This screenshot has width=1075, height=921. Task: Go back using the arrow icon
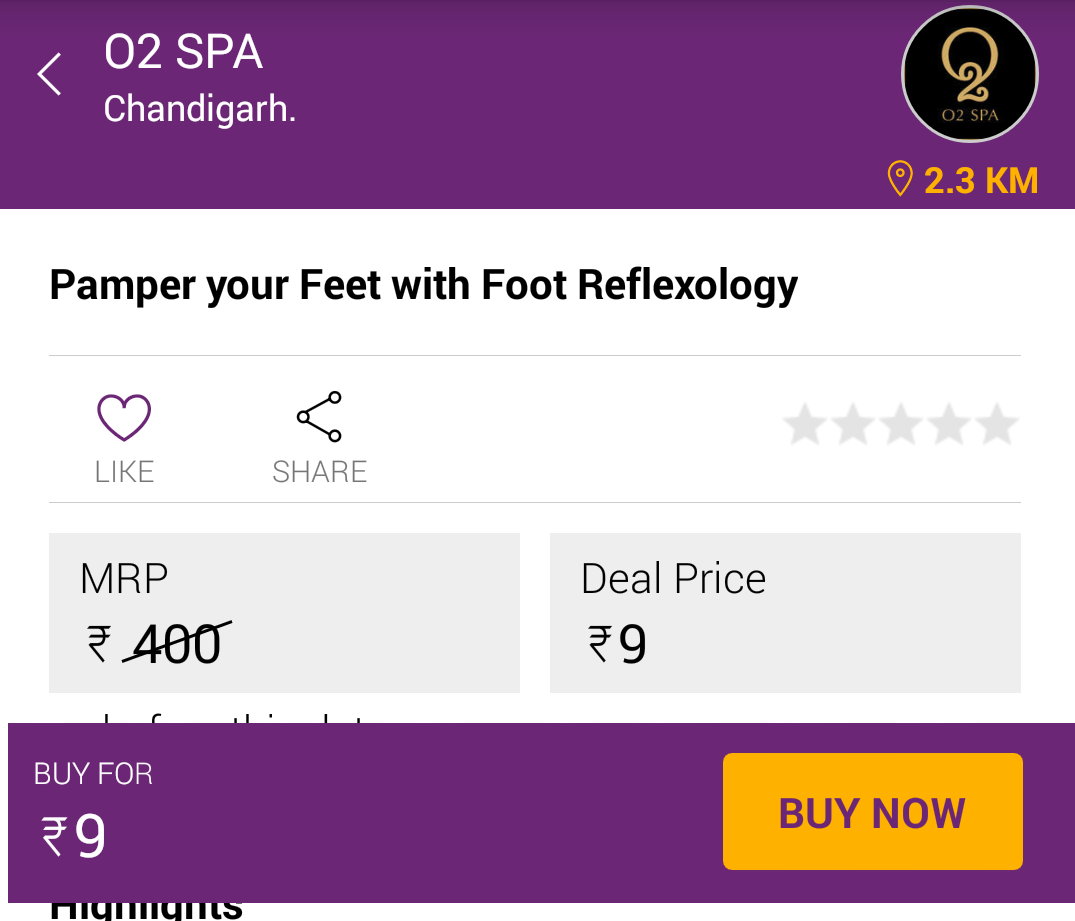pos(49,74)
